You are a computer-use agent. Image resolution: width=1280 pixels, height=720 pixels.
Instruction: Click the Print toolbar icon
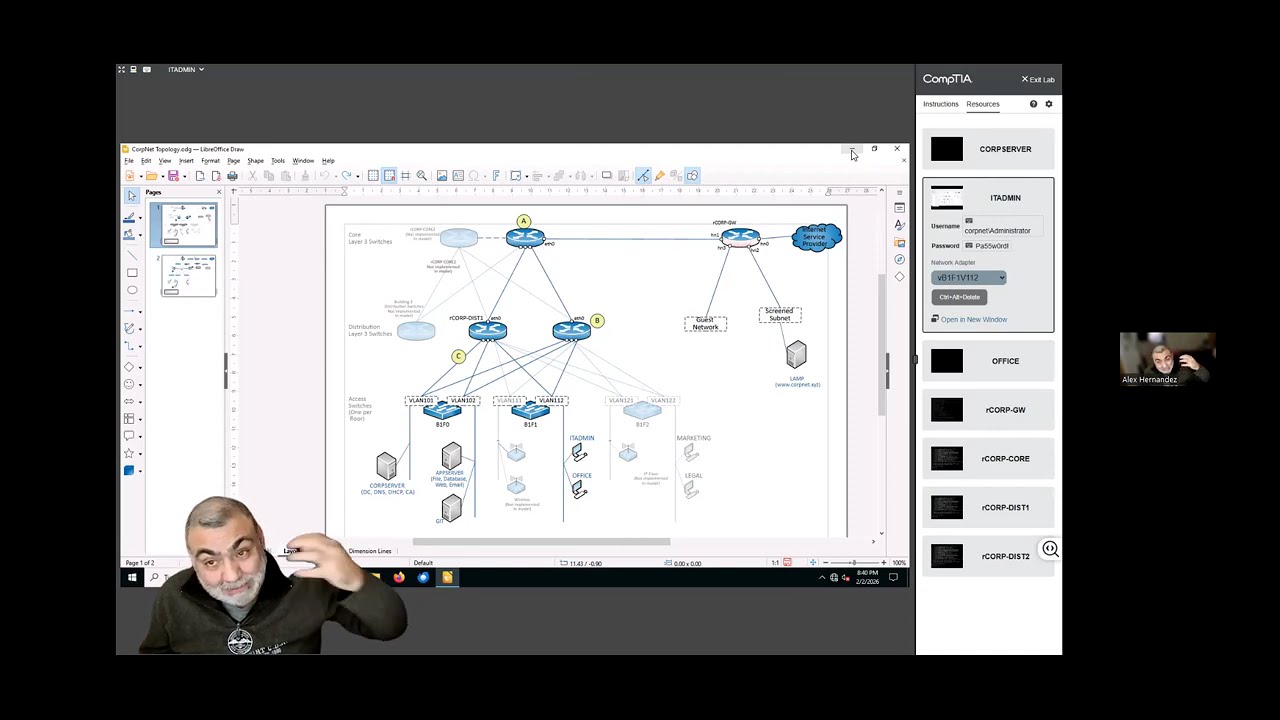click(x=232, y=176)
